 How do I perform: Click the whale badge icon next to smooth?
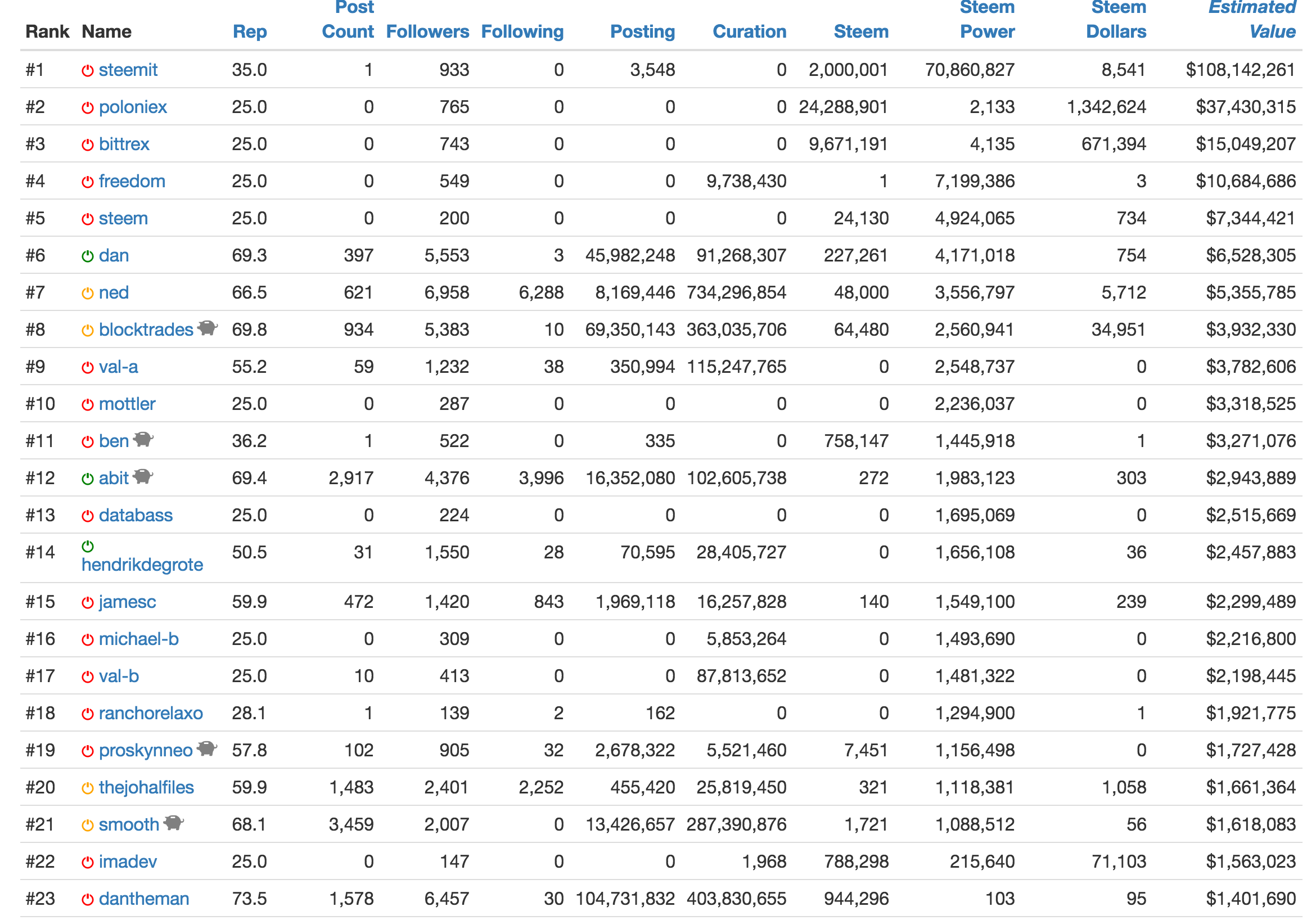coord(174,823)
